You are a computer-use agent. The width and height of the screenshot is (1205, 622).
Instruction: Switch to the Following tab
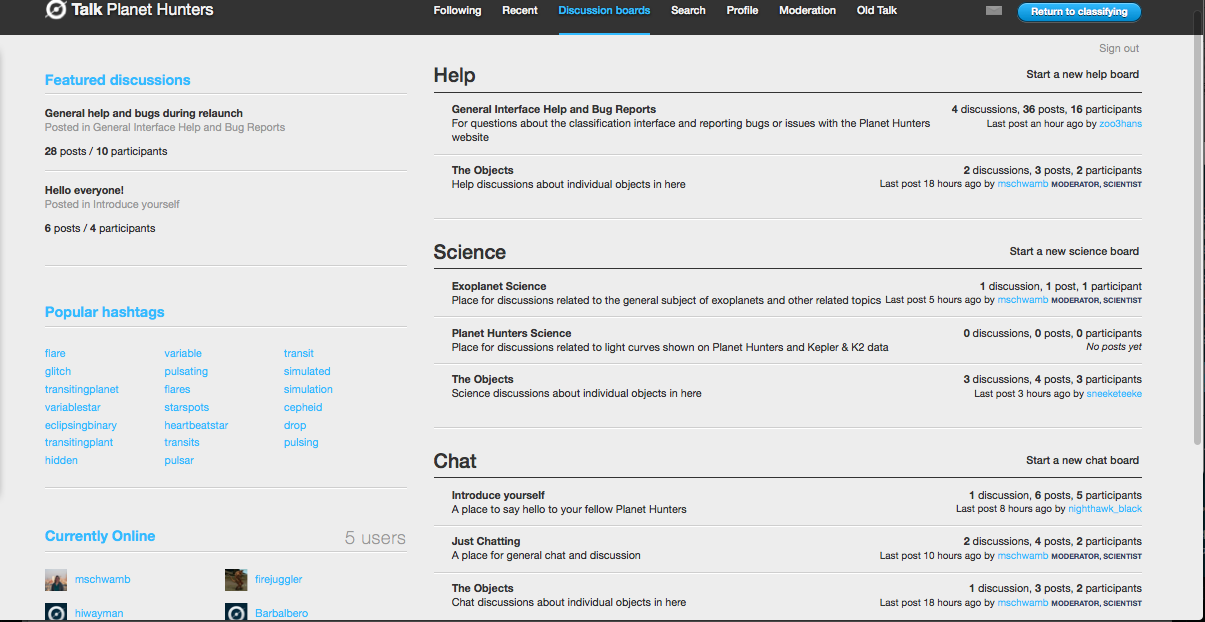(457, 10)
